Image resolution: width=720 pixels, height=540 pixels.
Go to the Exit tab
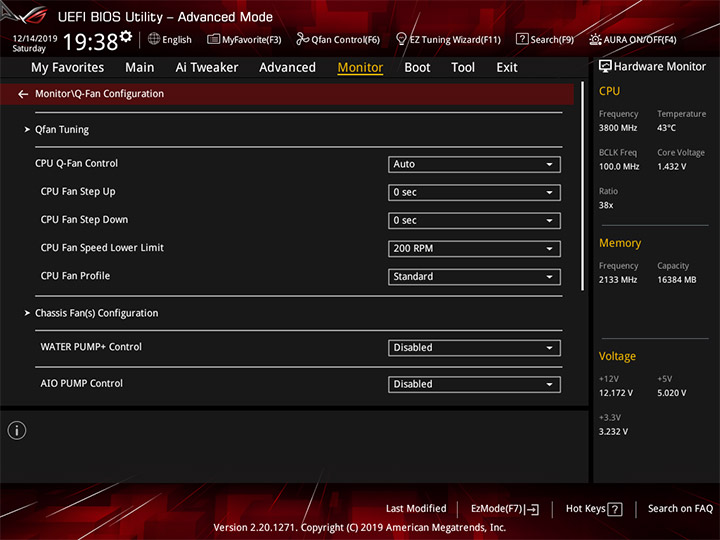click(507, 68)
